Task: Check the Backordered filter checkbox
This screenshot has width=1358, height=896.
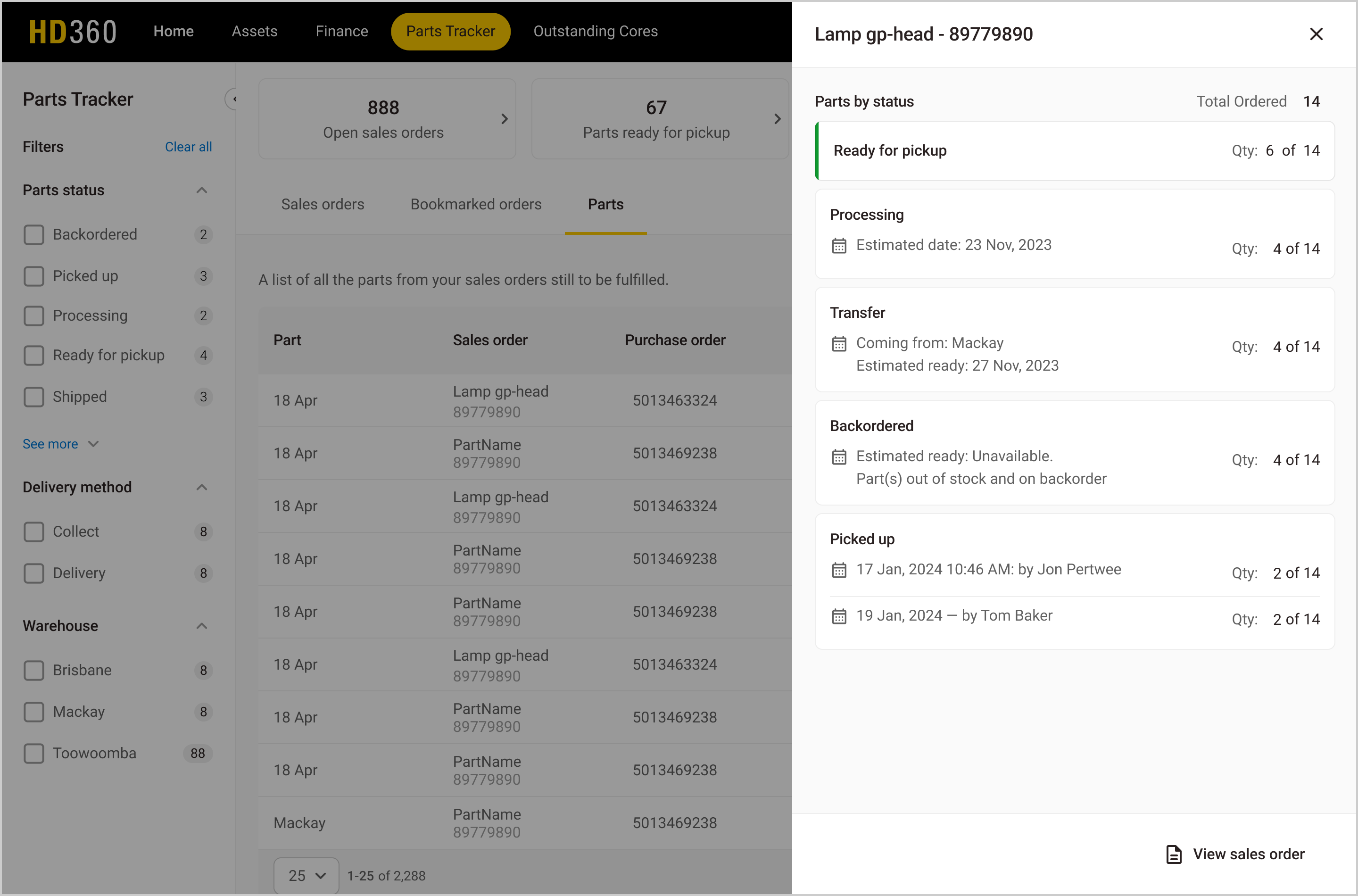Action: 33,235
